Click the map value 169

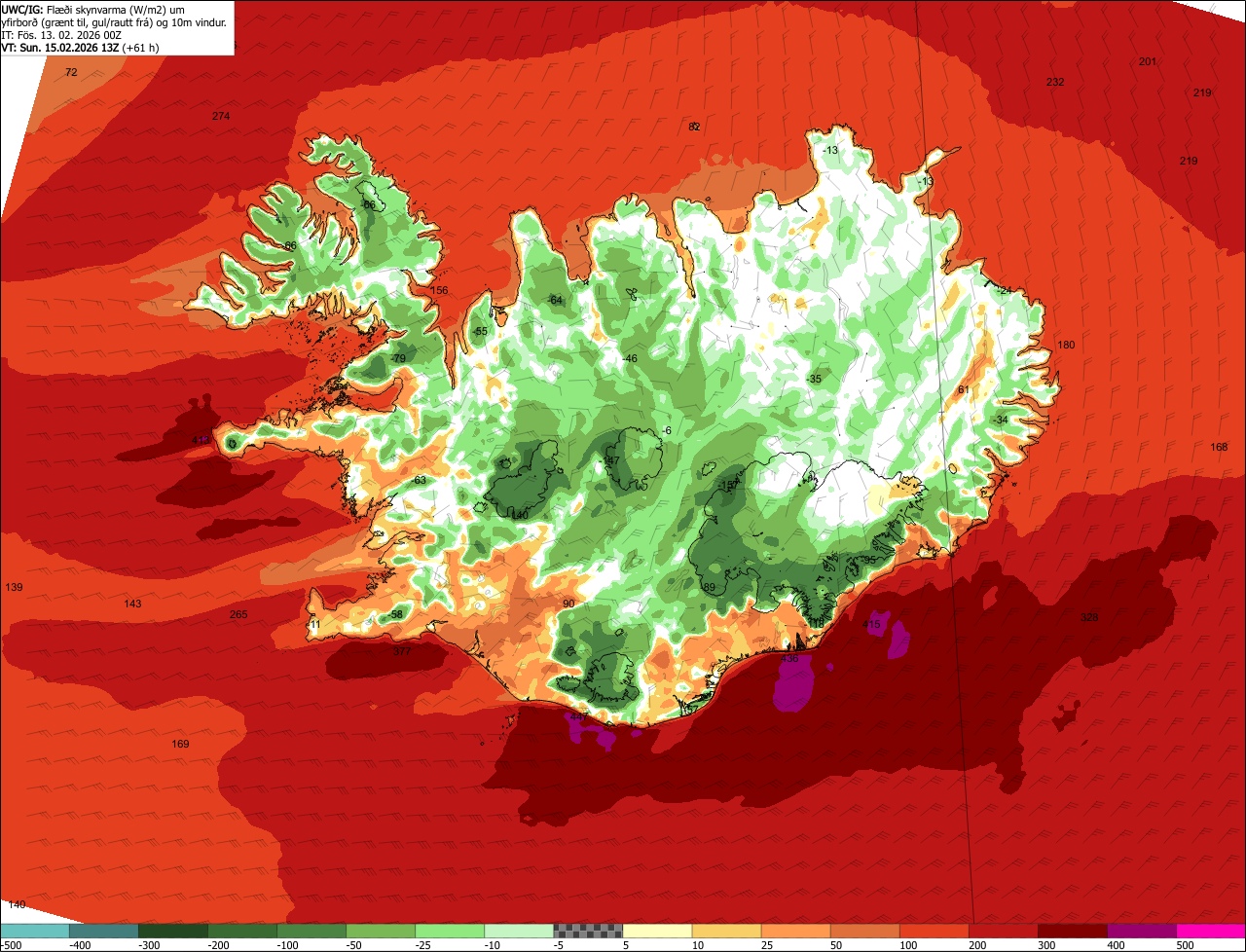click(x=180, y=744)
